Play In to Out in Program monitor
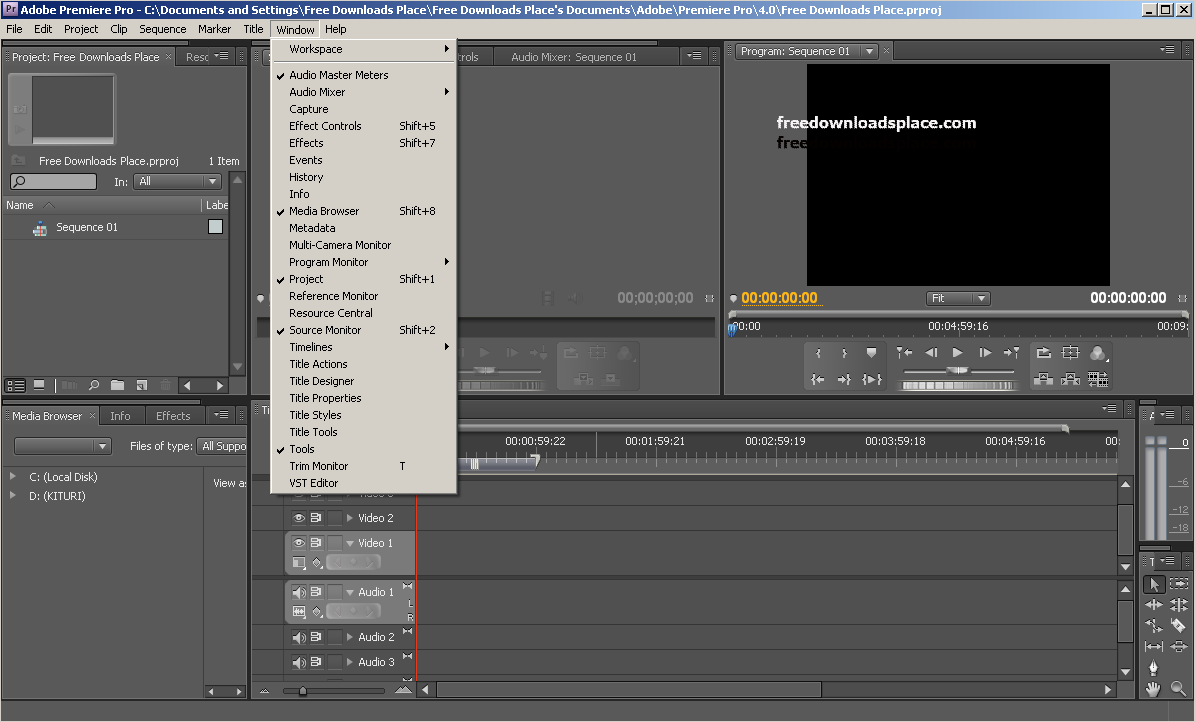The image size is (1196, 722). point(872,379)
